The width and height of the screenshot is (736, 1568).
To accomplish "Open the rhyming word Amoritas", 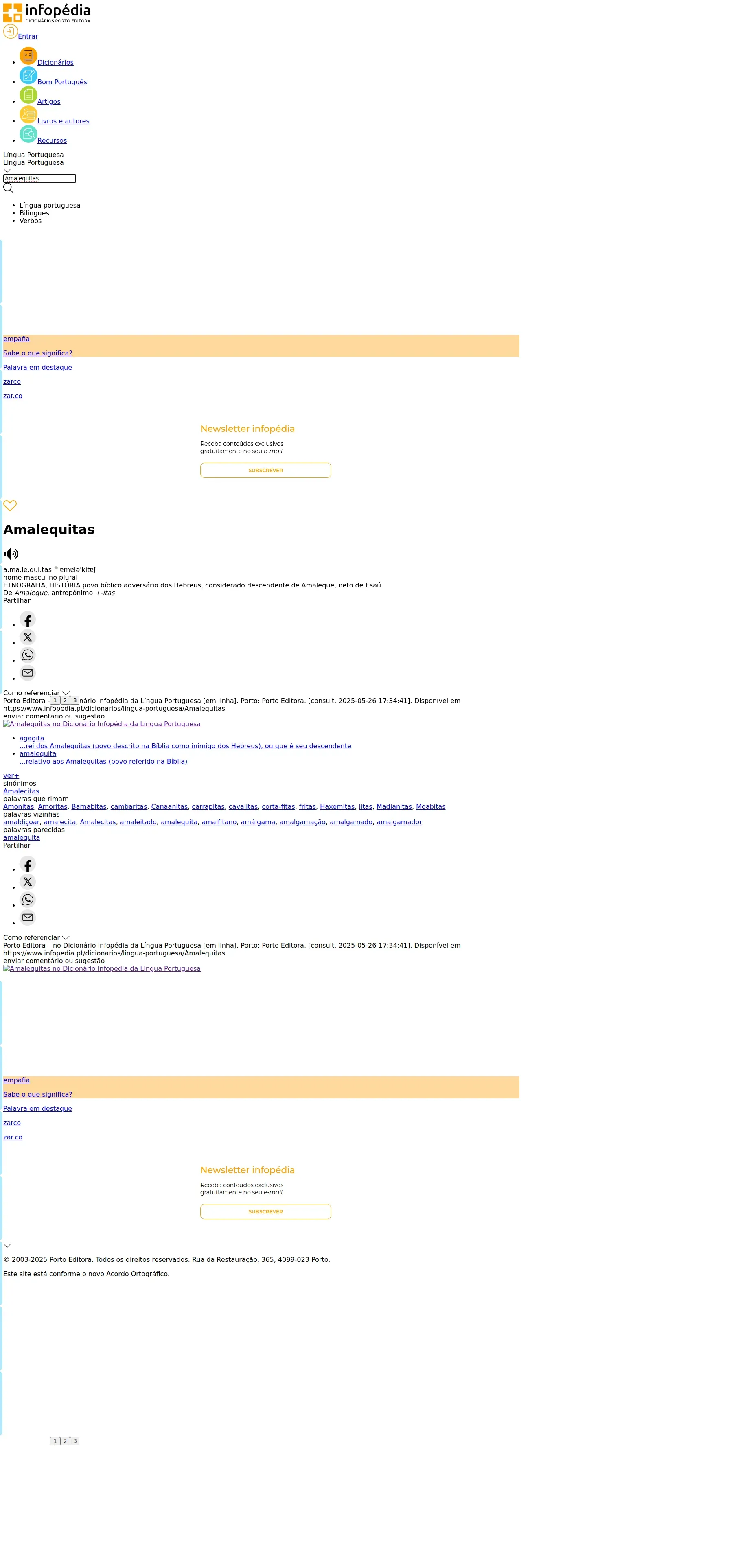I will click(x=53, y=806).
